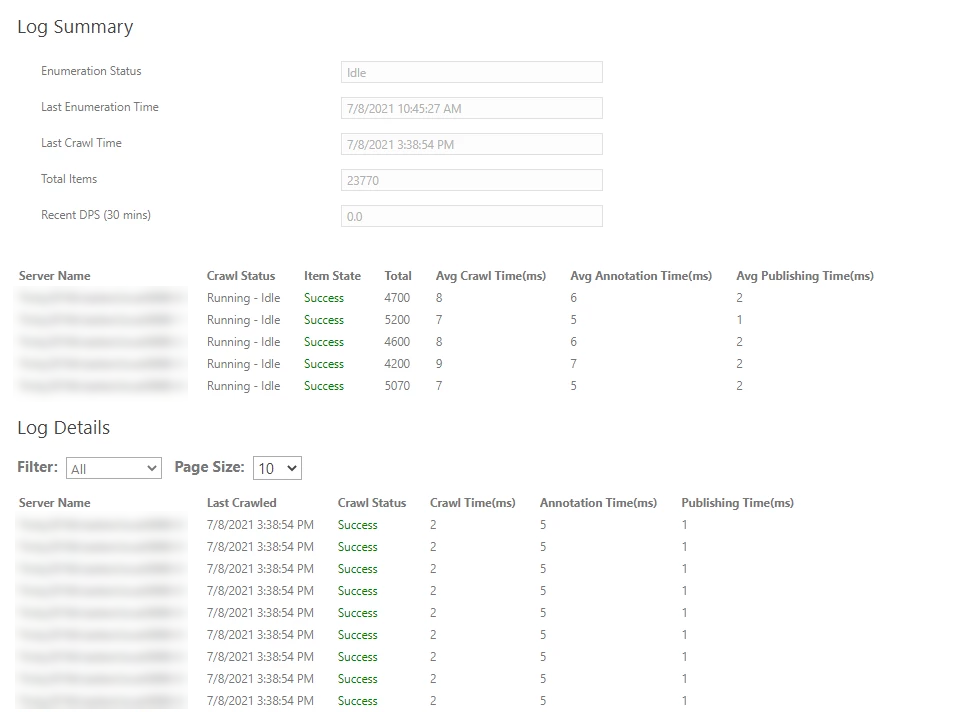Click the Enumeration Status field showing Idle

[471, 73]
